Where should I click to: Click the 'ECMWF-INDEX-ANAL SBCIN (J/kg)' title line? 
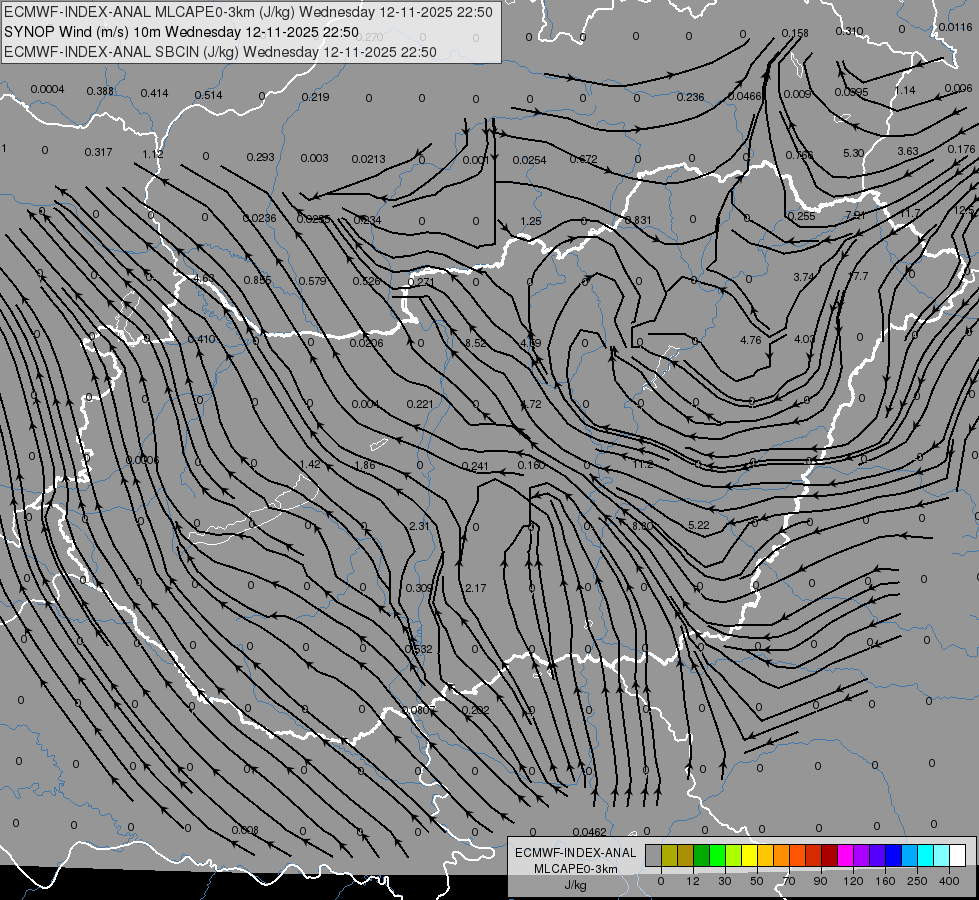click(220, 52)
